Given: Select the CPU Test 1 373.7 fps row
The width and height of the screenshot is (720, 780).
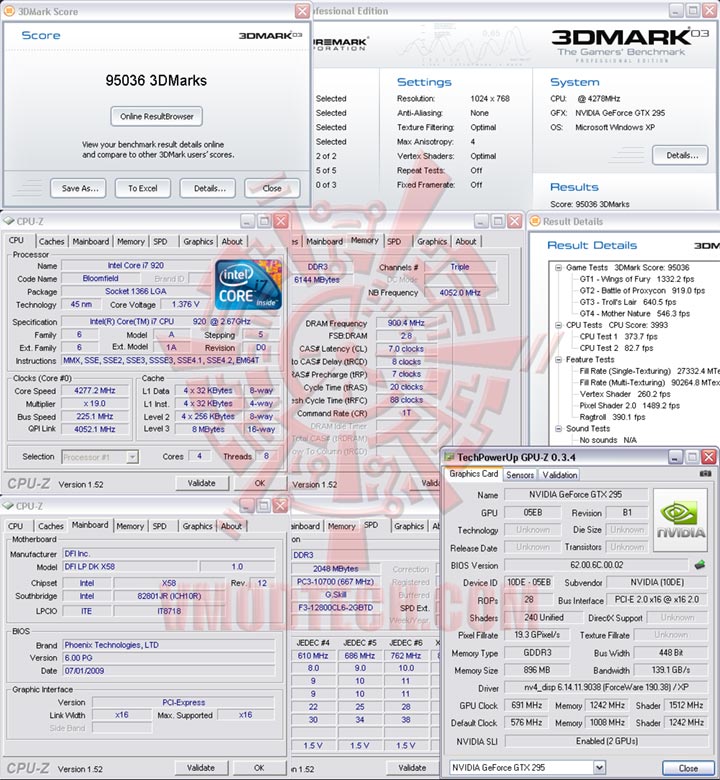Looking at the screenshot, I should click(x=618, y=336).
